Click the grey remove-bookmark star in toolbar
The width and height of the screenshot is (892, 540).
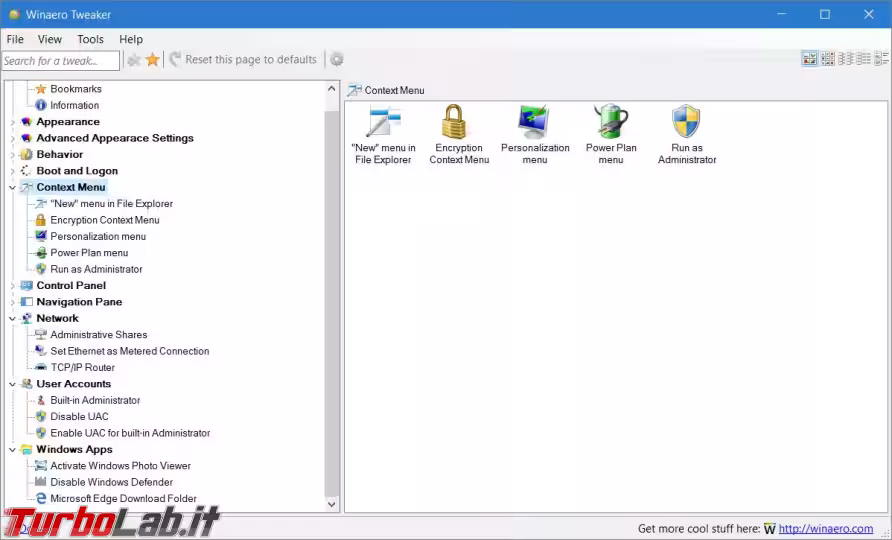[134, 60]
